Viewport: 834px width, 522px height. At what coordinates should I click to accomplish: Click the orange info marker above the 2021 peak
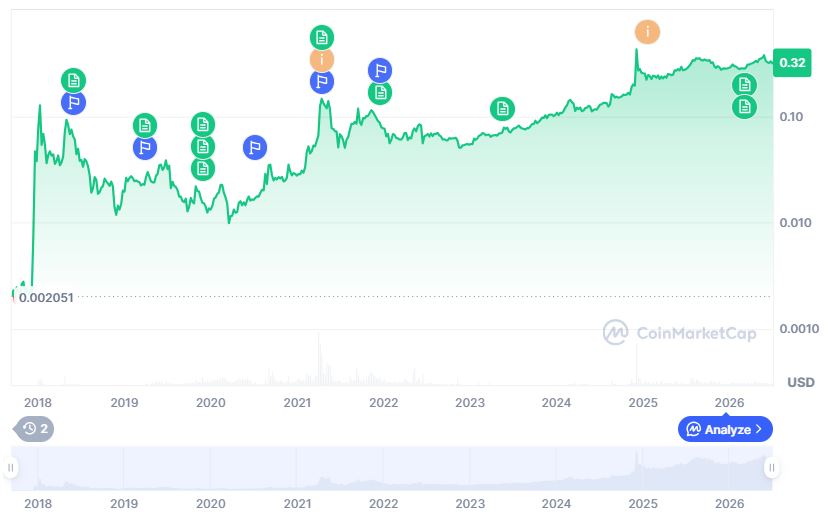pyautogui.click(x=322, y=60)
